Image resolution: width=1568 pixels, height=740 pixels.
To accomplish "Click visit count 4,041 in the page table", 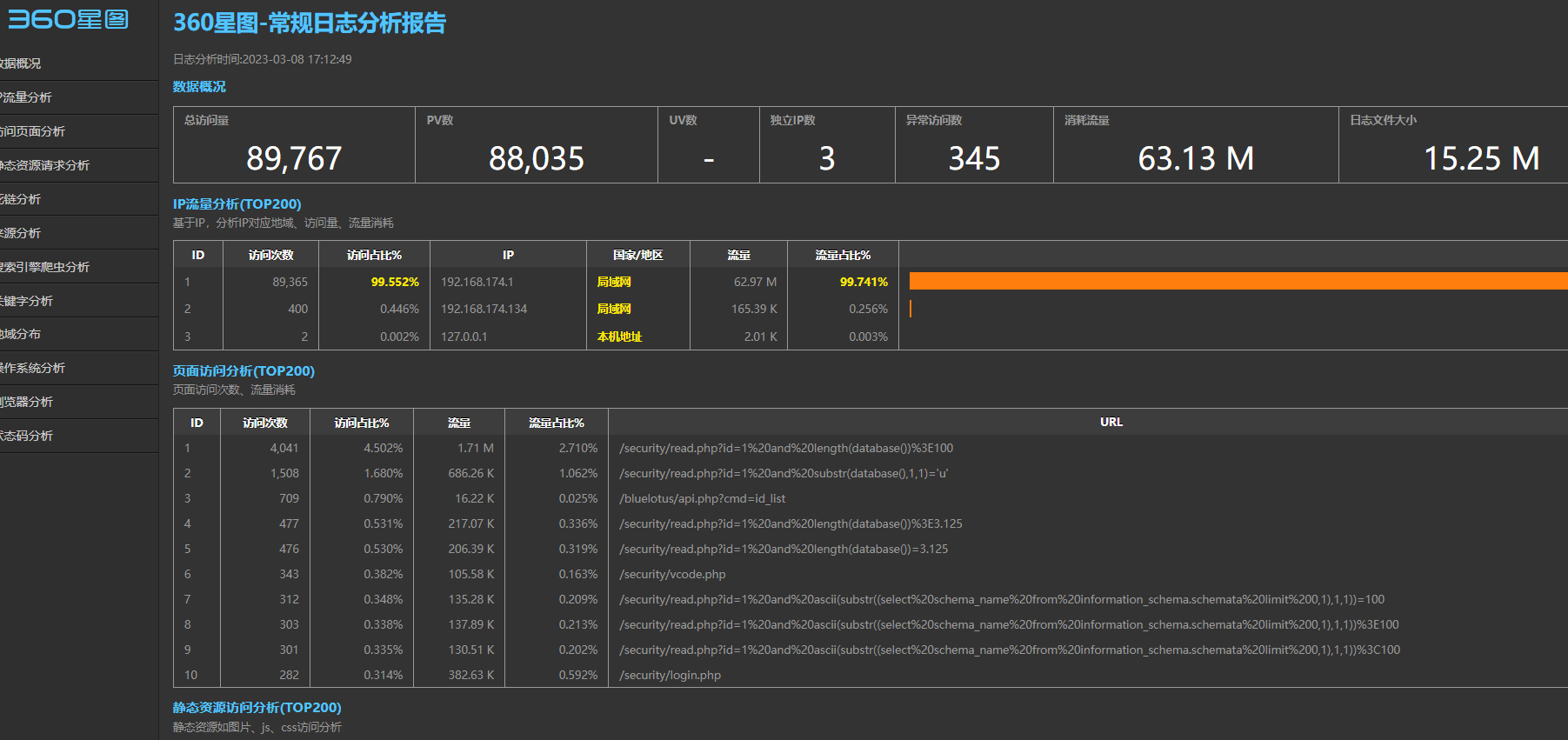I will 284,448.
